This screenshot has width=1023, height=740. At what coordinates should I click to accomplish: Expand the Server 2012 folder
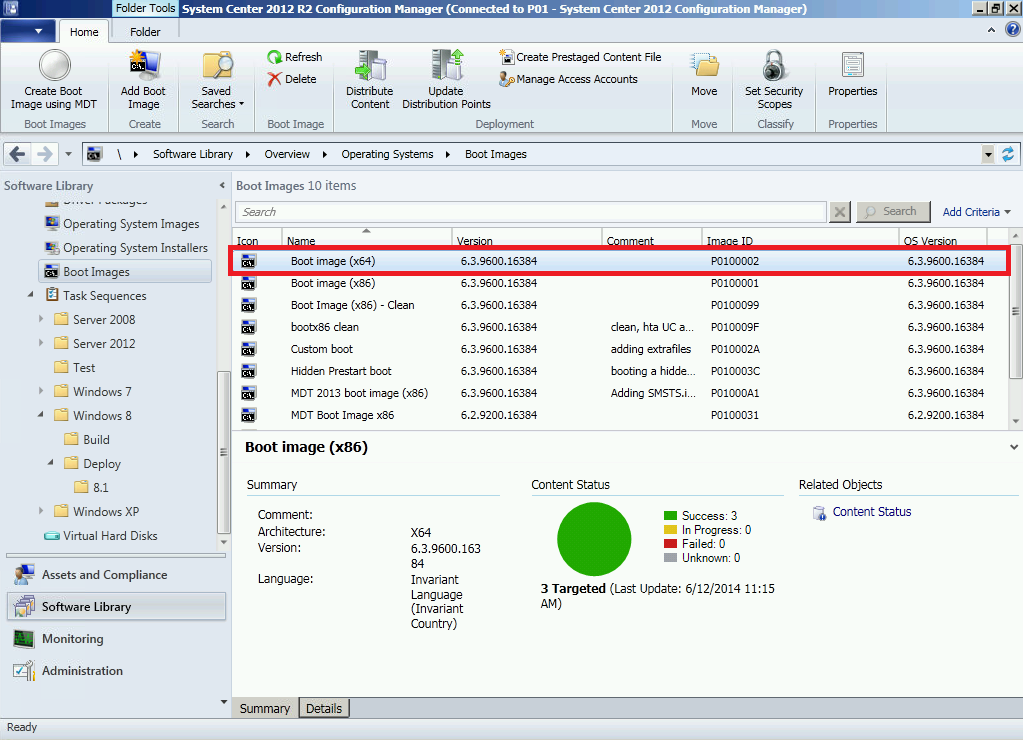tap(41, 343)
